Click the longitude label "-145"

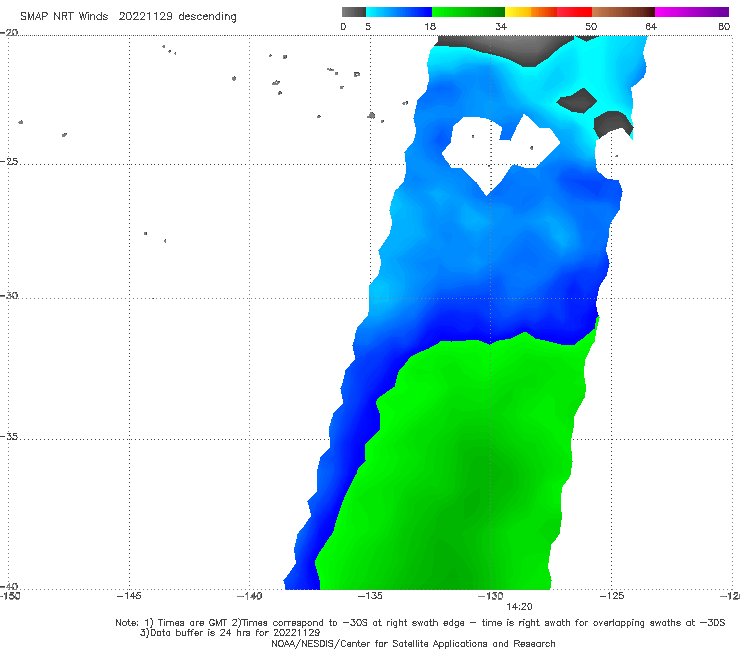pos(129,596)
